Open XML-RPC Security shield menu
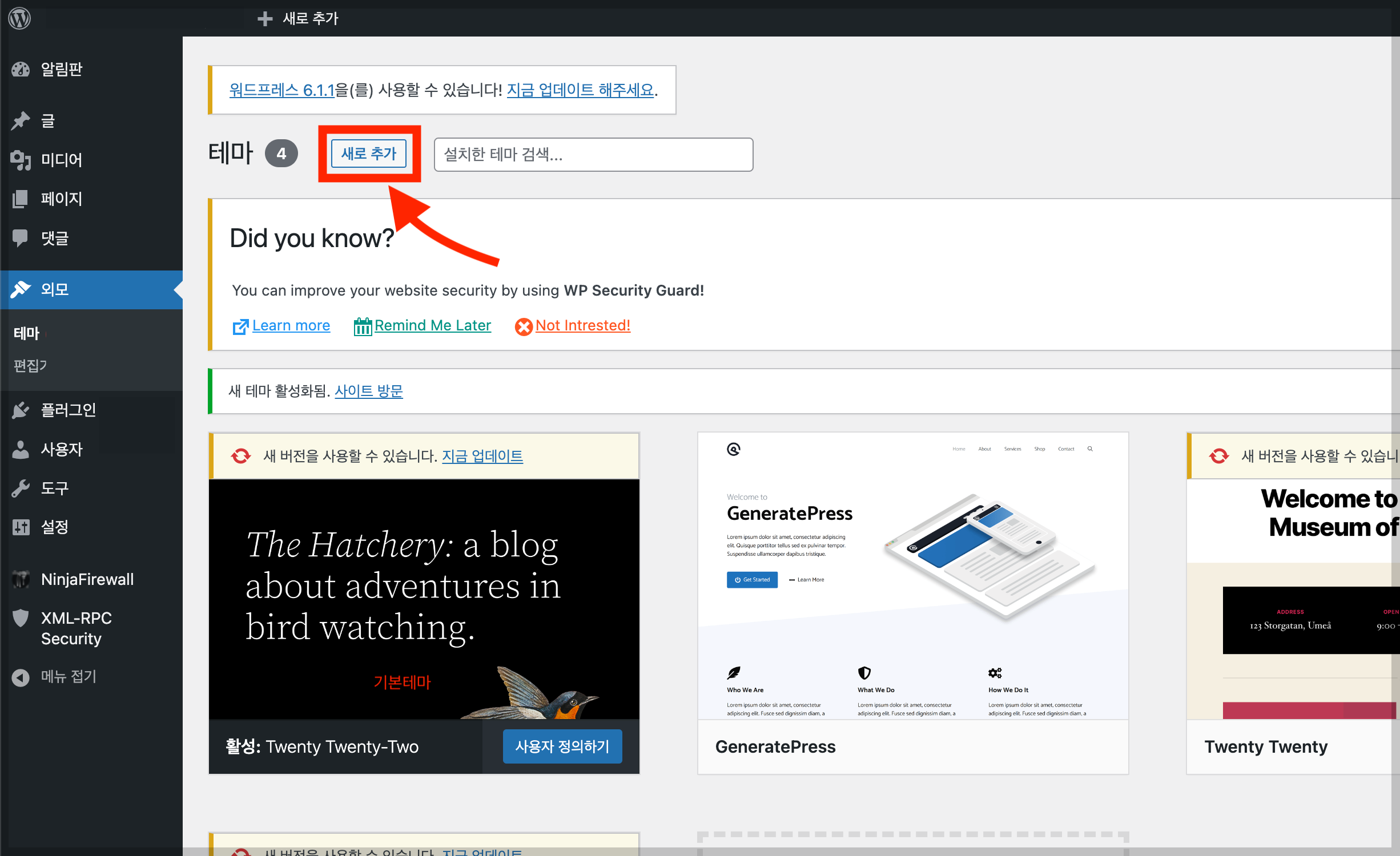The image size is (1400, 856). pyautogui.click(x=76, y=628)
